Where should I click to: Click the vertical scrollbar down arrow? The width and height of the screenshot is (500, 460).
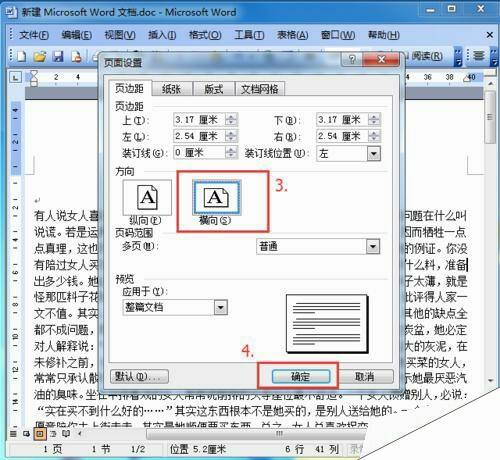pos(490,380)
